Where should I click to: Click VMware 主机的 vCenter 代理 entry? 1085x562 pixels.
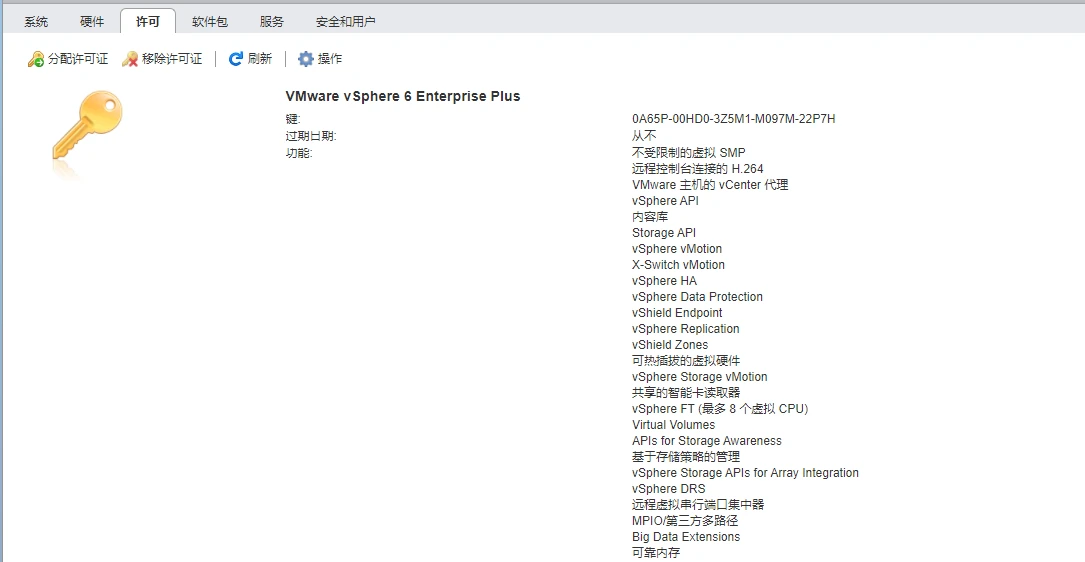pyautogui.click(x=710, y=185)
